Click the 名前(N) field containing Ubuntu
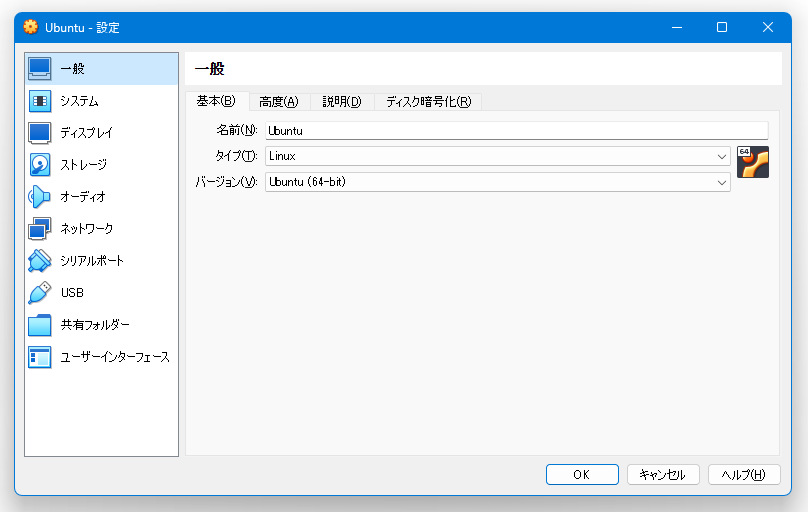This screenshot has width=808, height=512. pyautogui.click(x=517, y=131)
